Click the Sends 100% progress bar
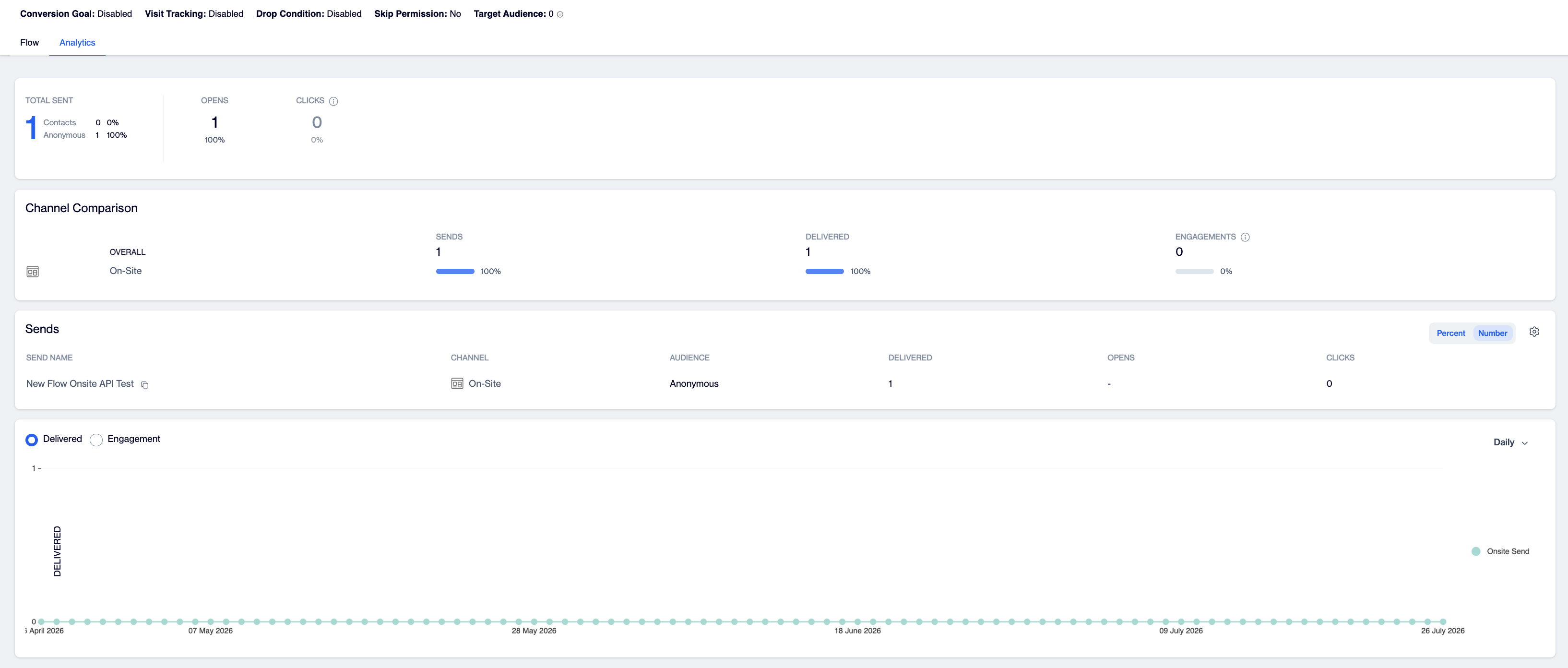The width and height of the screenshot is (1568, 668). (x=455, y=272)
